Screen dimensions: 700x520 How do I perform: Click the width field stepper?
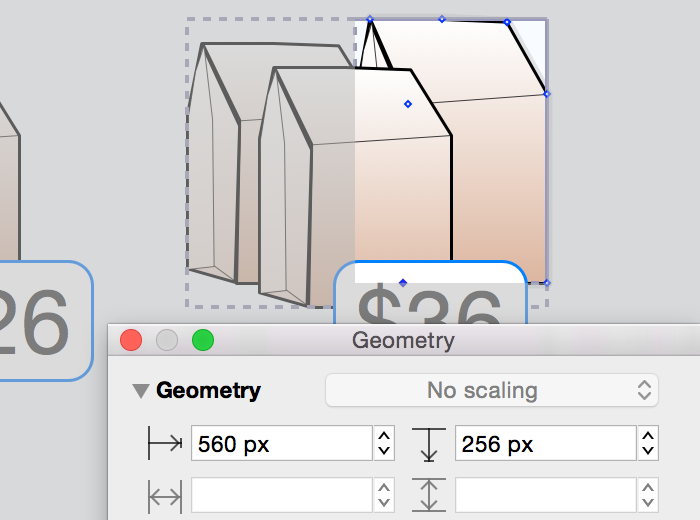pyautogui.click(x=384, y=494)
